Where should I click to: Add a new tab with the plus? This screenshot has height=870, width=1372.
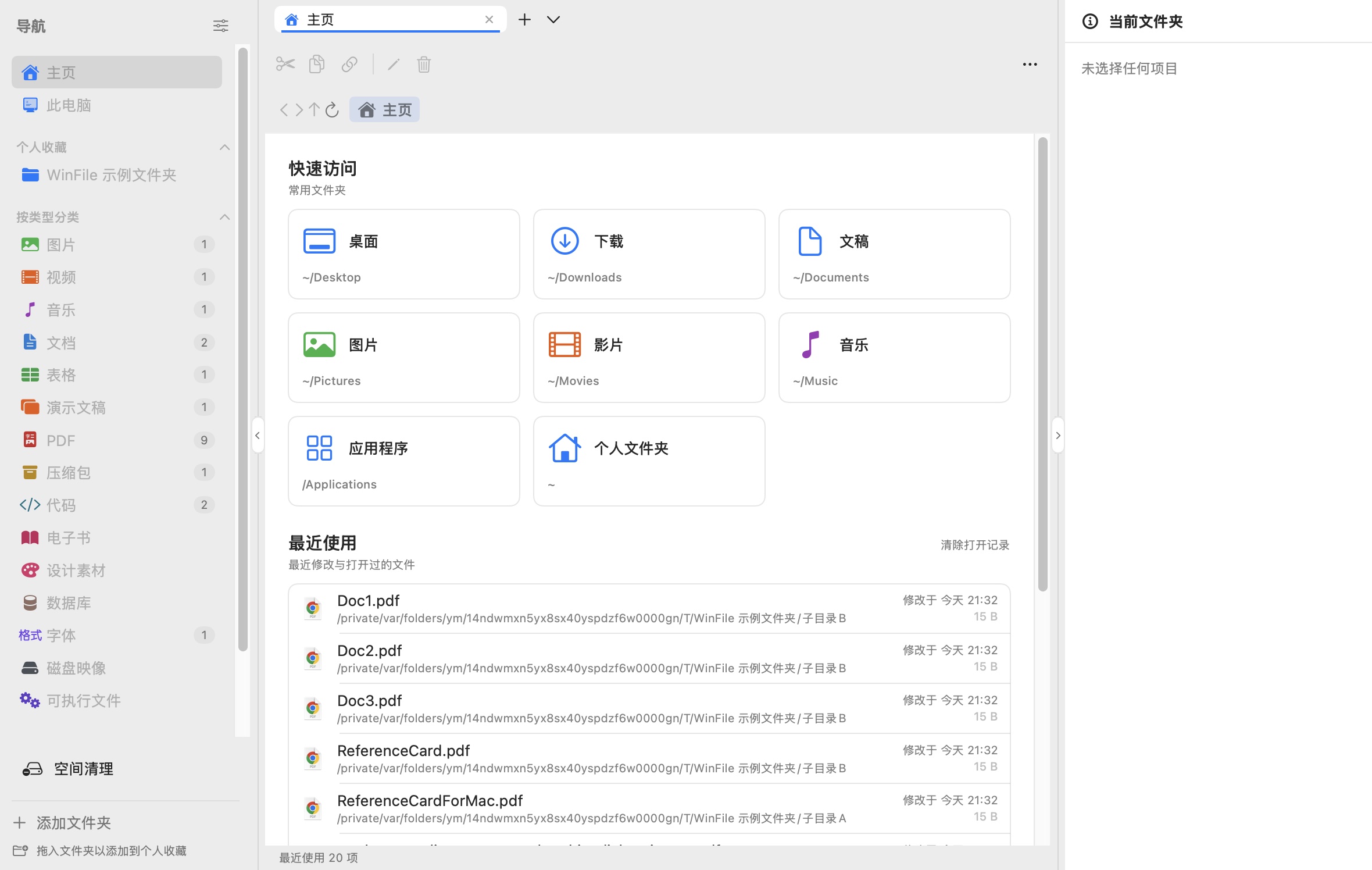(524, 20)
